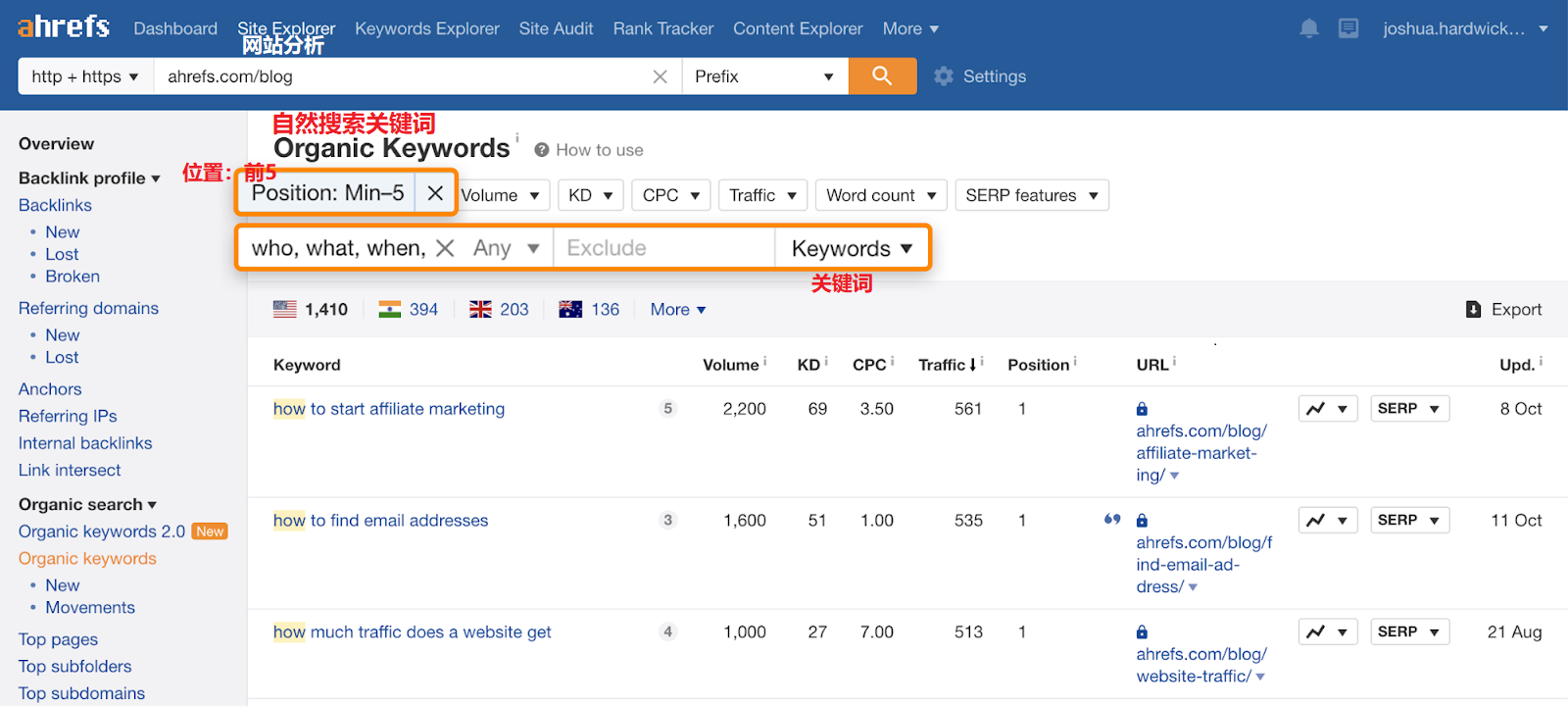Click the Export download icon

click(1473, 310)
